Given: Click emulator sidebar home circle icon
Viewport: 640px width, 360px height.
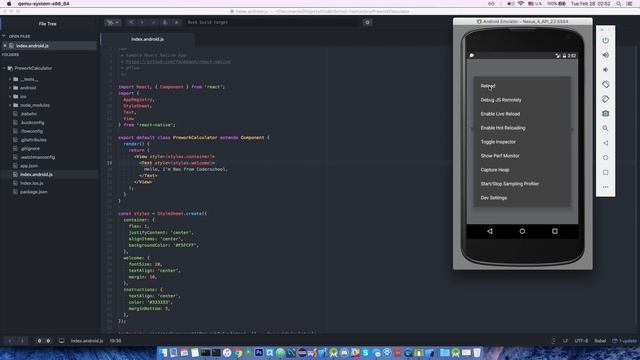Looking at the screenshot, I should click(606, 158).
